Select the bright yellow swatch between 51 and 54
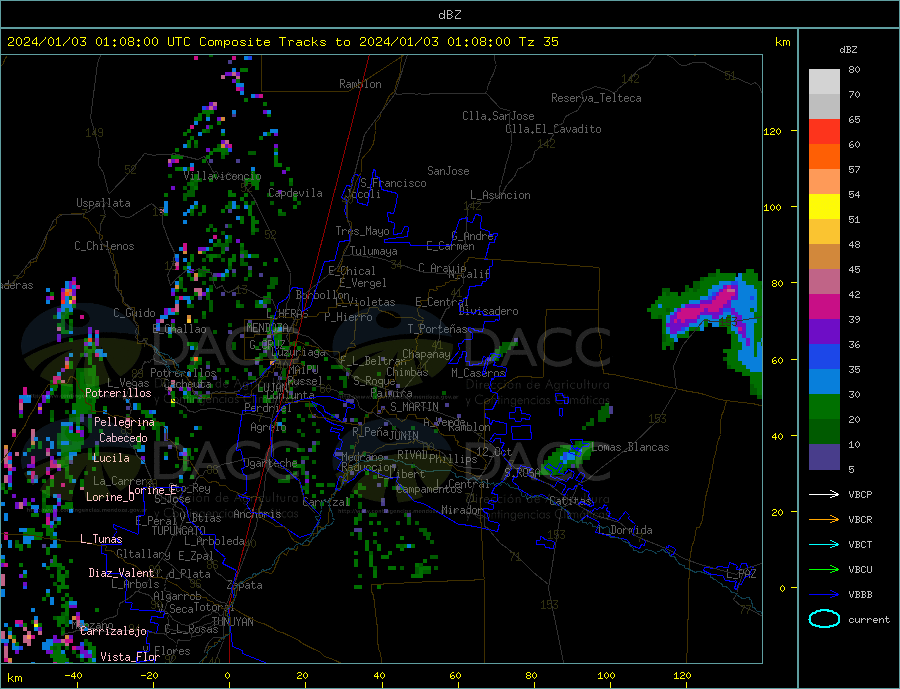This screenshot has height=689, width=900. (824, 207)
